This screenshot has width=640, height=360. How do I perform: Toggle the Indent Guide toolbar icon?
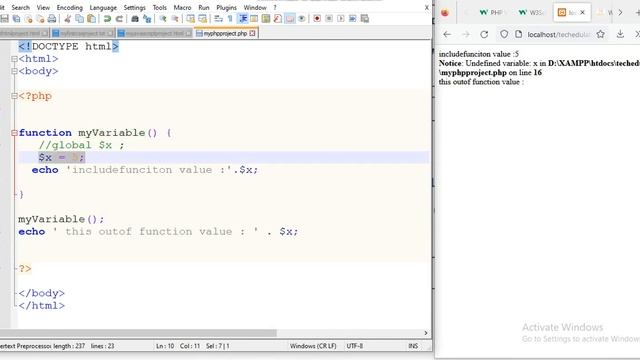[243, 19]
